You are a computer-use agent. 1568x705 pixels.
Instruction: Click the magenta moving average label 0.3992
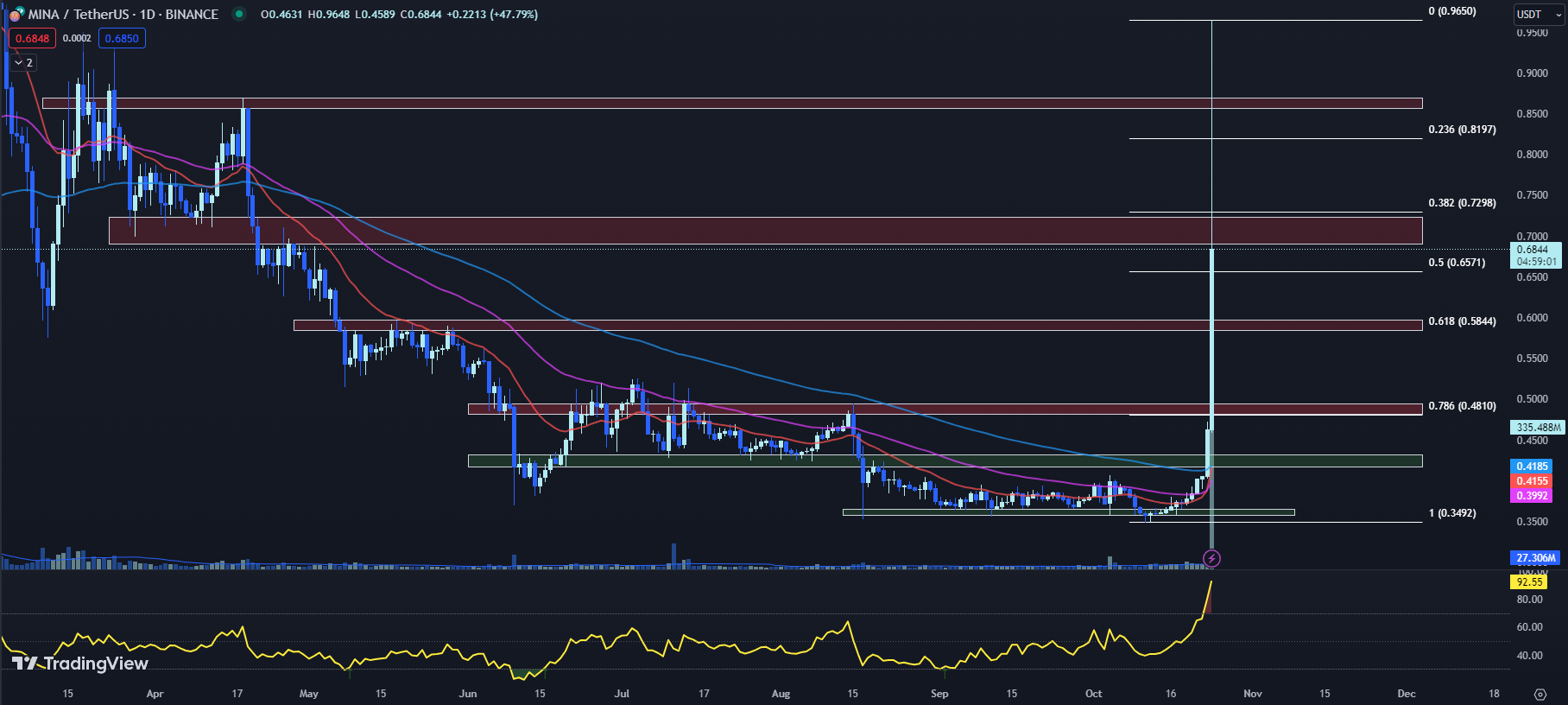tap(1532, 496)
